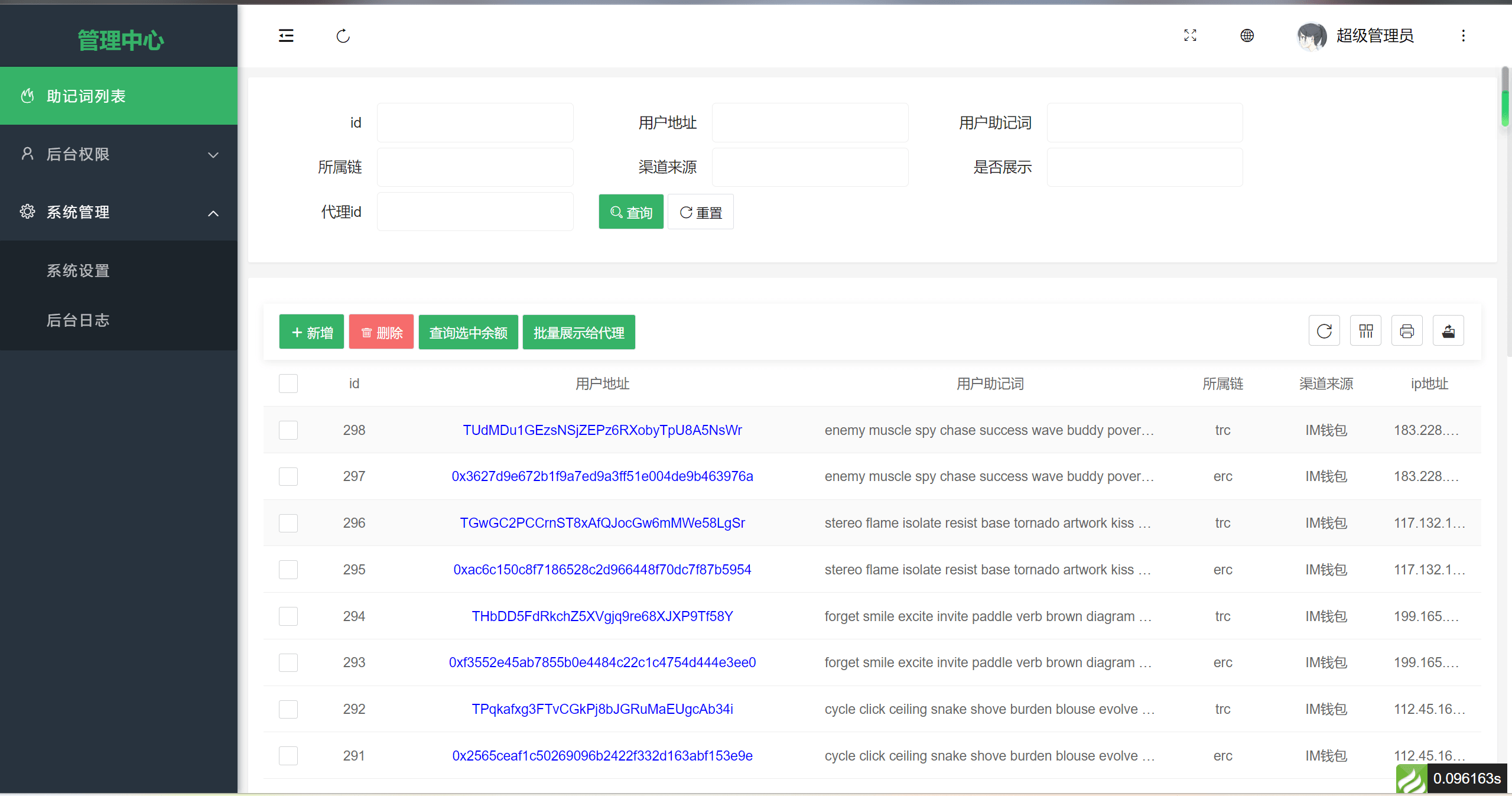Click the export/download icon in toolbar
The image size is (1512, 796).
1449,332
